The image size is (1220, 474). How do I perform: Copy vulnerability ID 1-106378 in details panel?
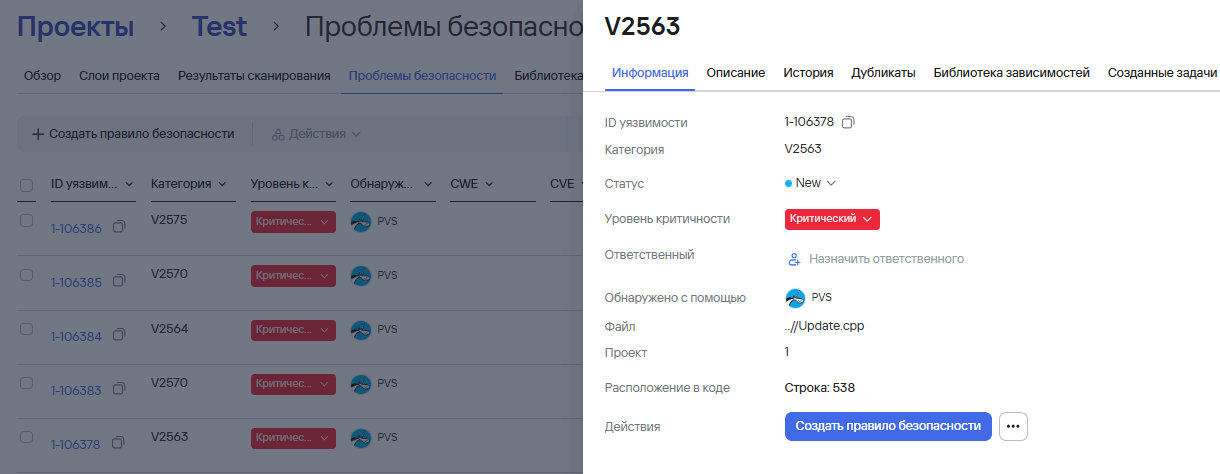pos(848,122)
